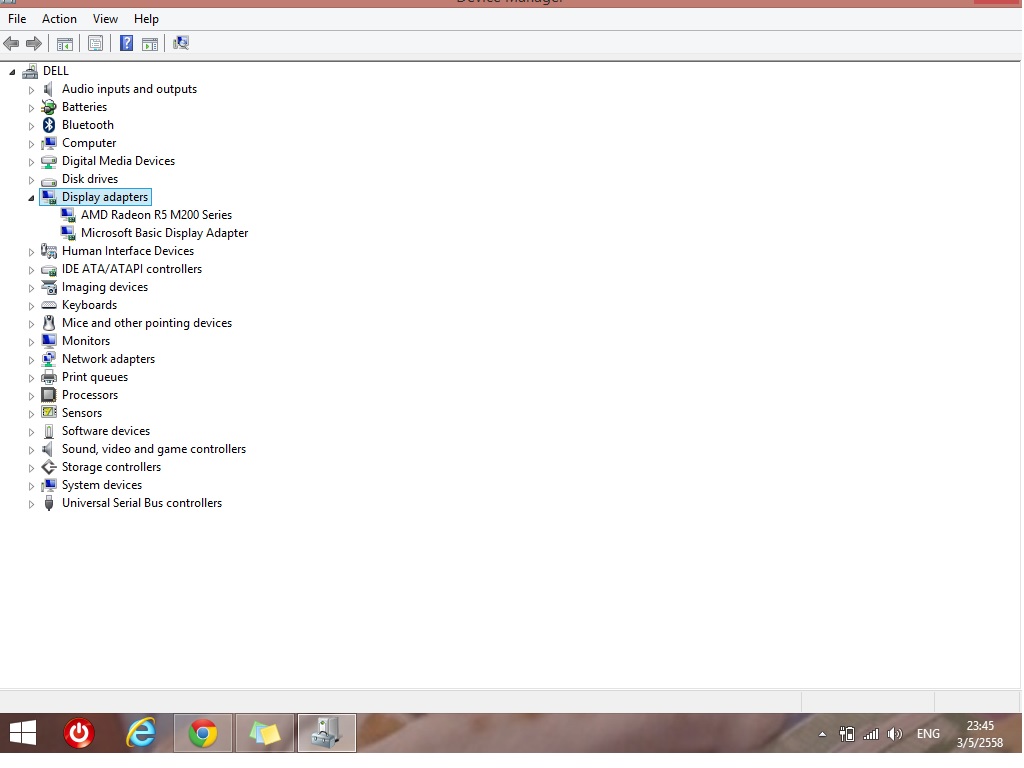Click the blue question mark Help icon
1024x768 pixels.
[126, 44]
